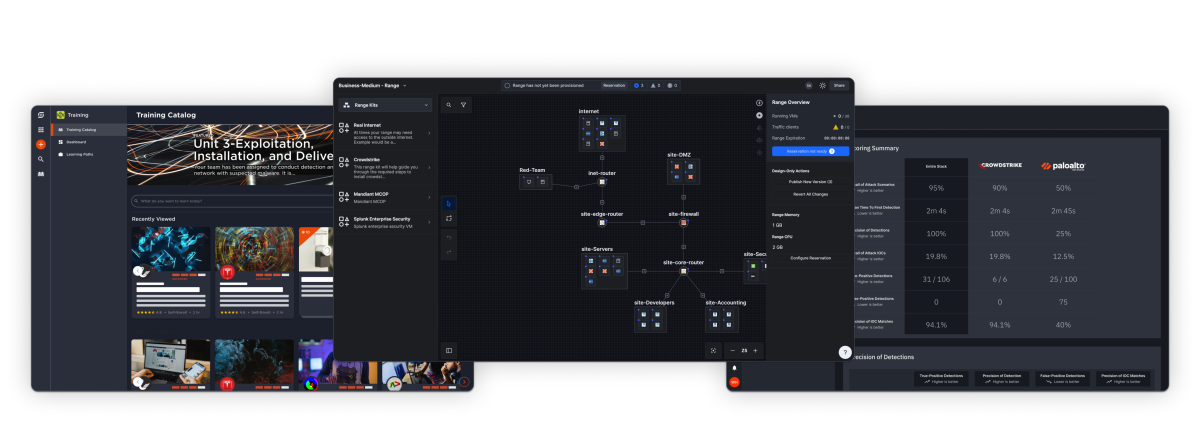Click the Crowdstrike column header logo
The width and height of the screenshot is (1200, 444).
pyautogui.click(x=999, y=166)
